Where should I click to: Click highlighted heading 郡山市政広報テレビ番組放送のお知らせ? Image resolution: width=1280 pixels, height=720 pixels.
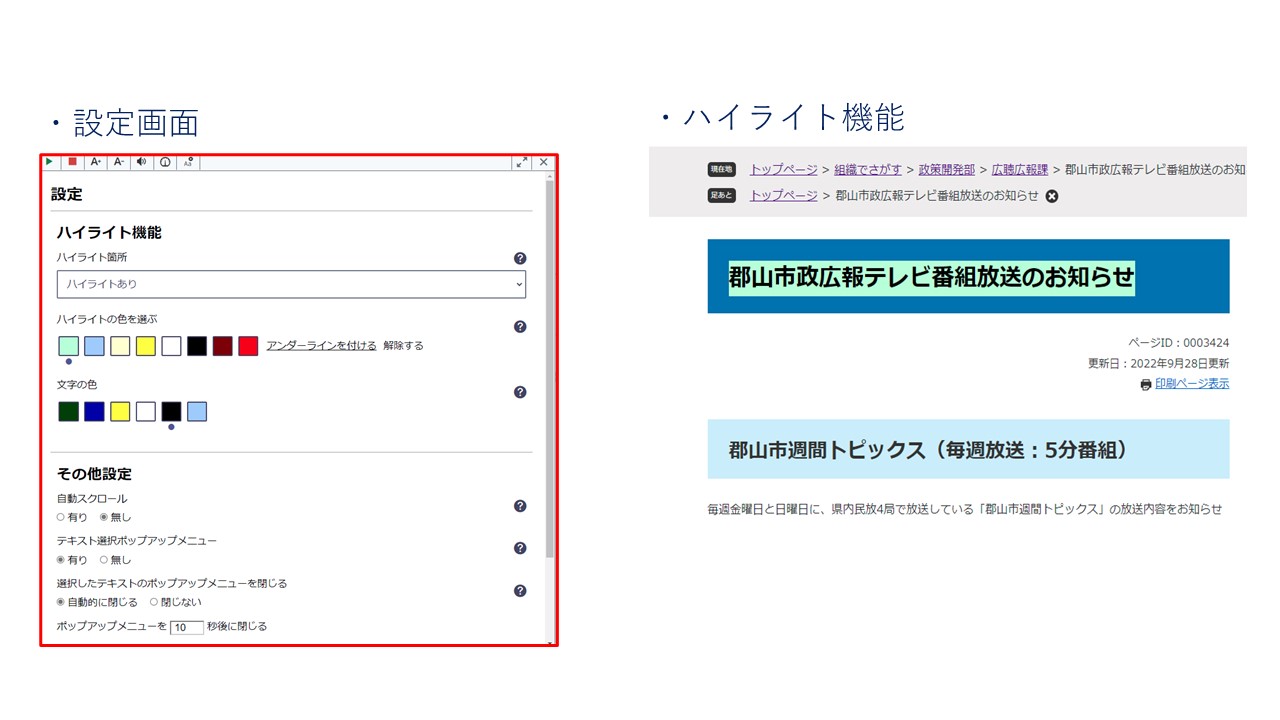932,277
